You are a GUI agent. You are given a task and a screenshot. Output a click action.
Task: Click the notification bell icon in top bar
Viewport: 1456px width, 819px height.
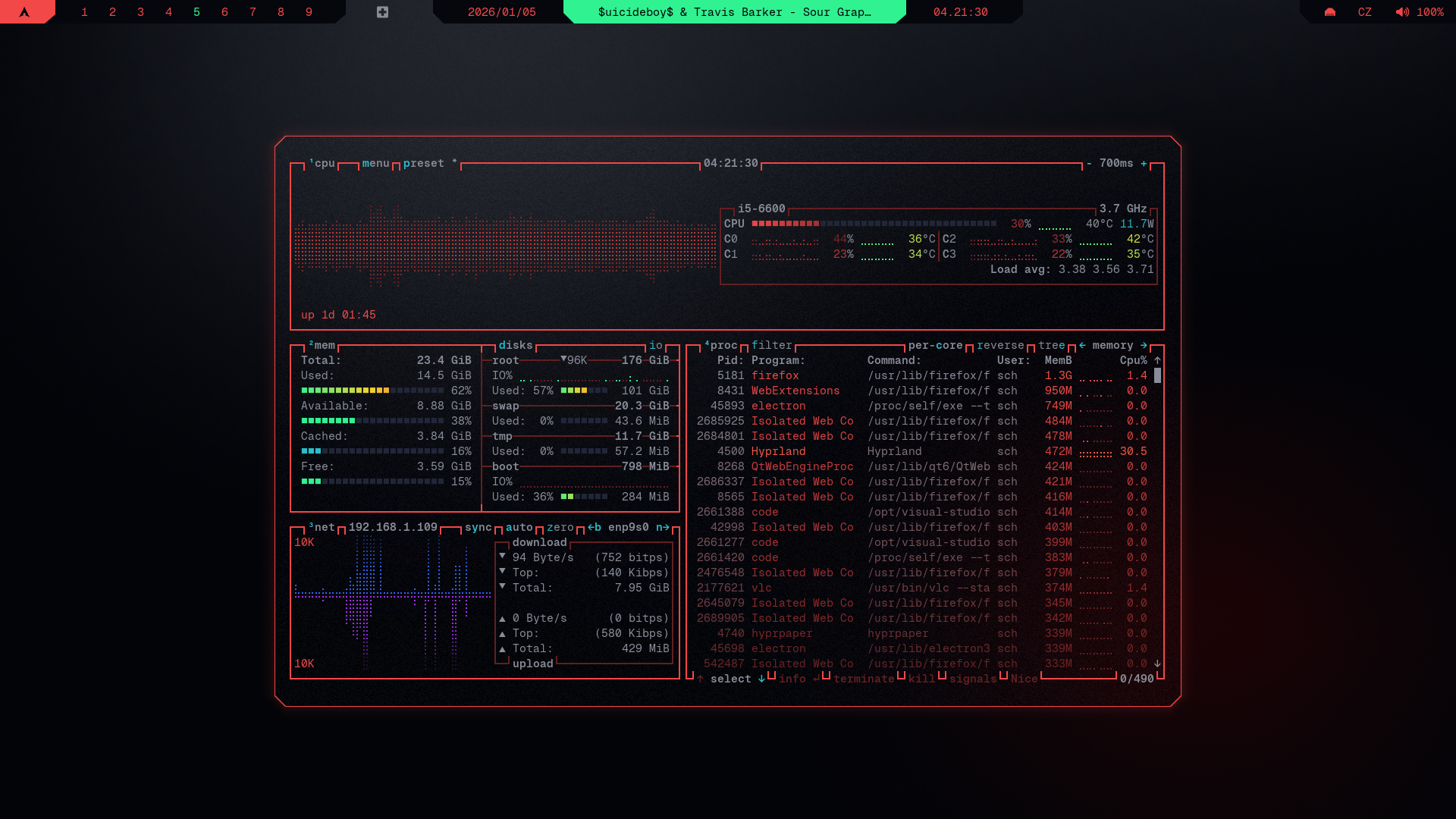1329,12
